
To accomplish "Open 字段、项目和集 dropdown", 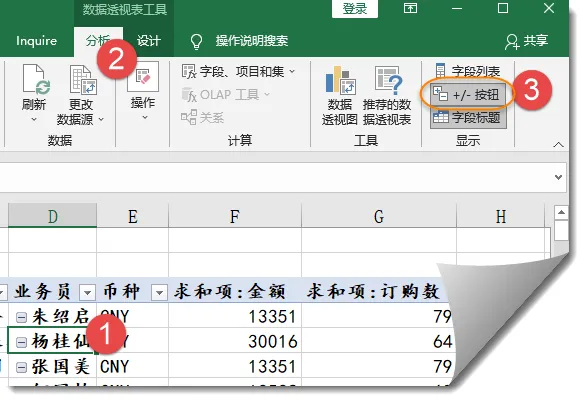I will [x=239, y=71].
